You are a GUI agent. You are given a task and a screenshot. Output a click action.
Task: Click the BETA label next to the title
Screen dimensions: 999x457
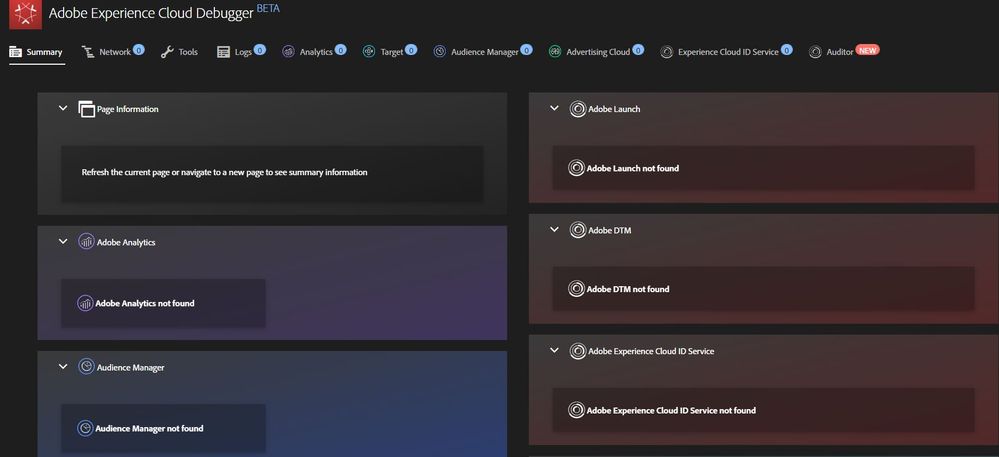[268, 9]
